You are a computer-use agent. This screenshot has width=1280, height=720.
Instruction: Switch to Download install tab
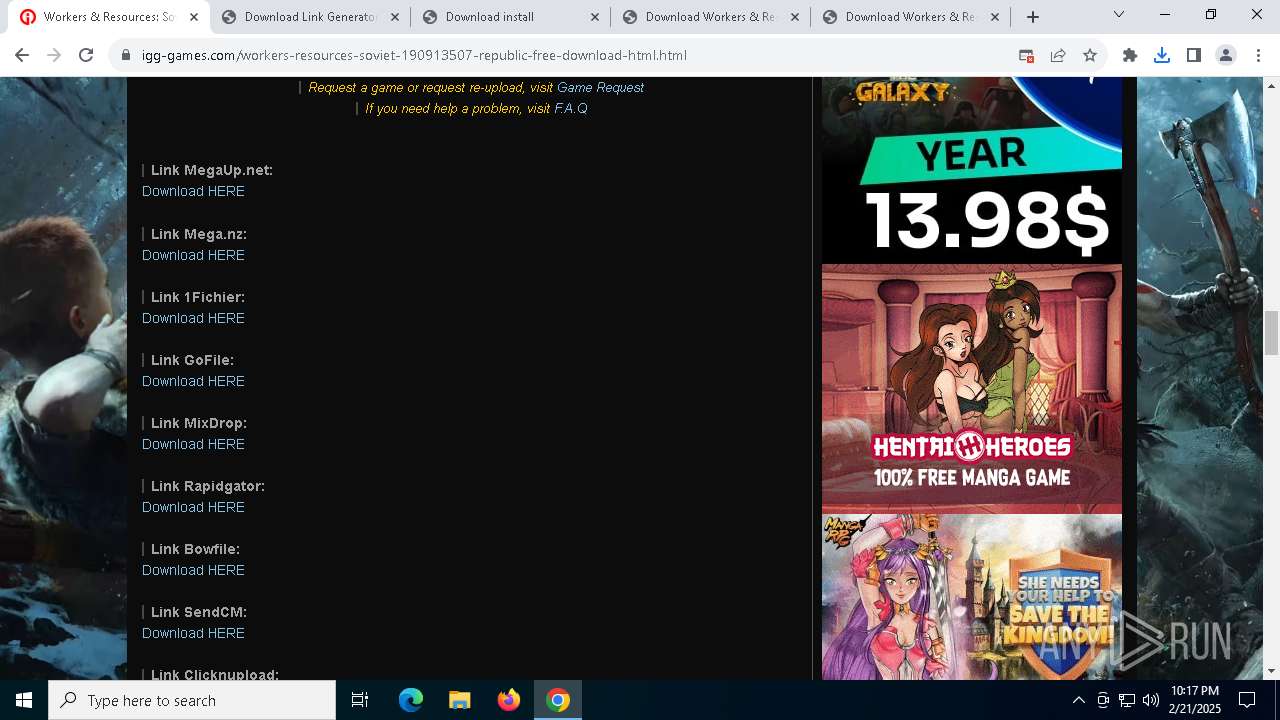(x=510, y=17)
